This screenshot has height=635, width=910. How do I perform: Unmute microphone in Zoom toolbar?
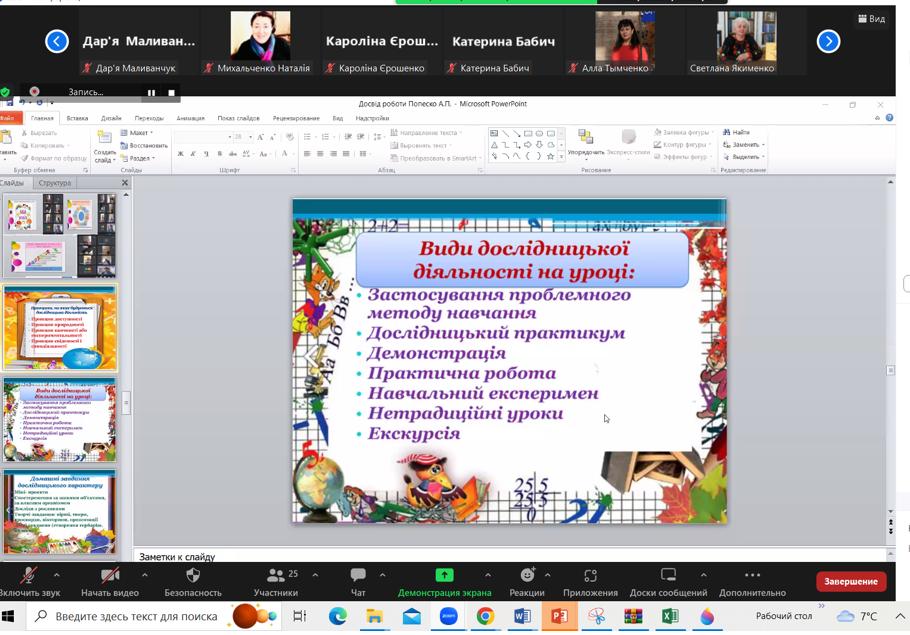tap(28, 576)
